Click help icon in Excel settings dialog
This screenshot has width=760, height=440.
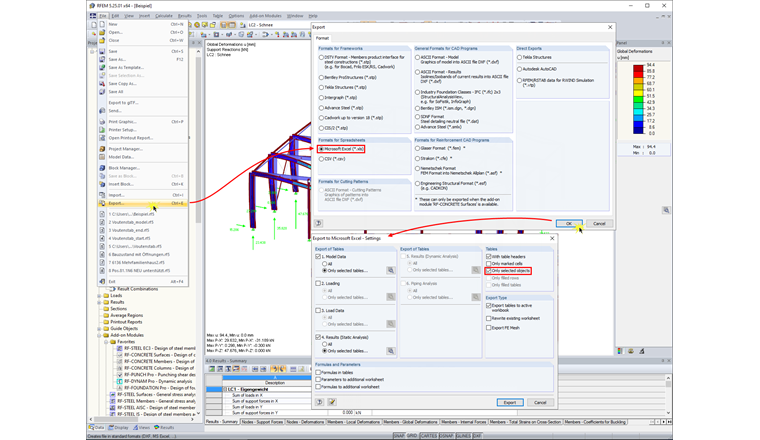tap(319, 402)
